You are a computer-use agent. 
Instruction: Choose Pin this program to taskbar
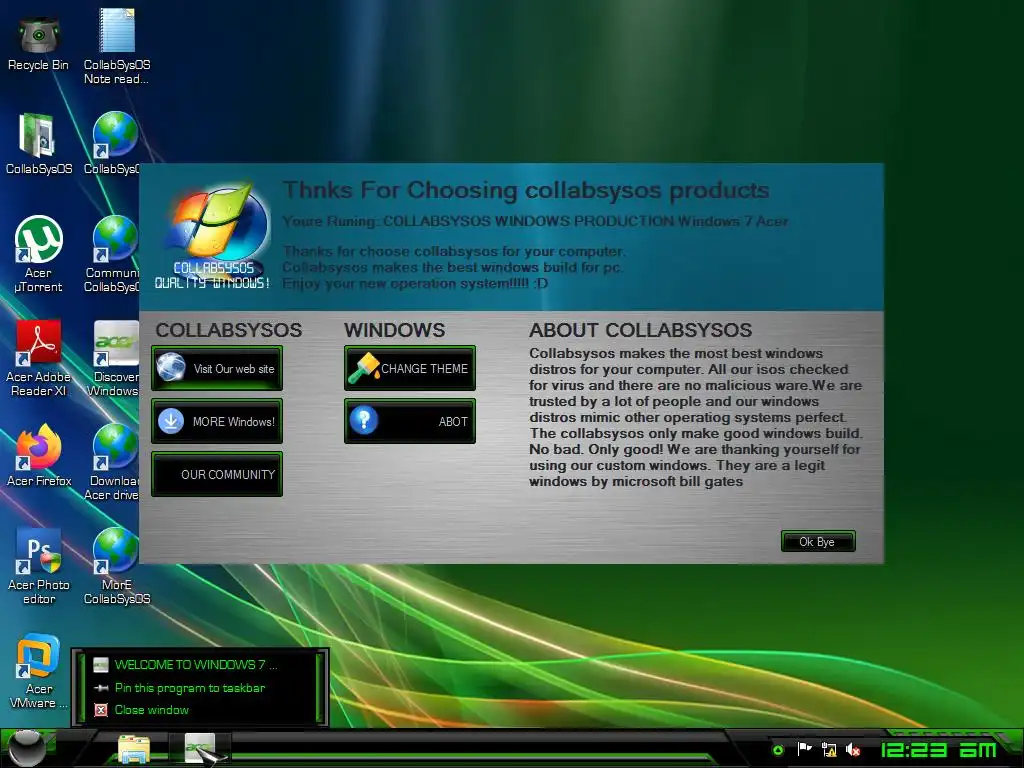pyautogui.click(x=190, y=688)
